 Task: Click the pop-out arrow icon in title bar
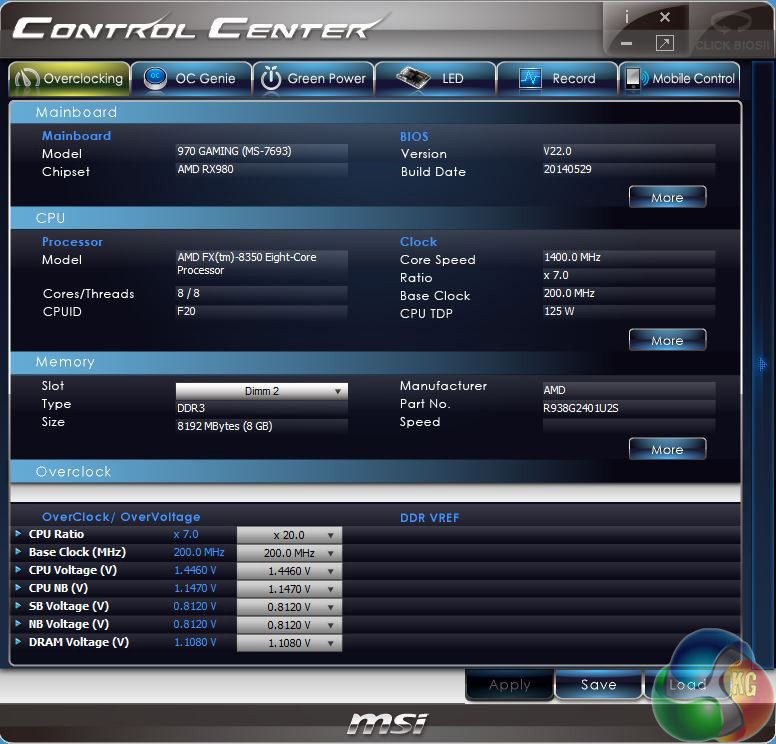665,43
